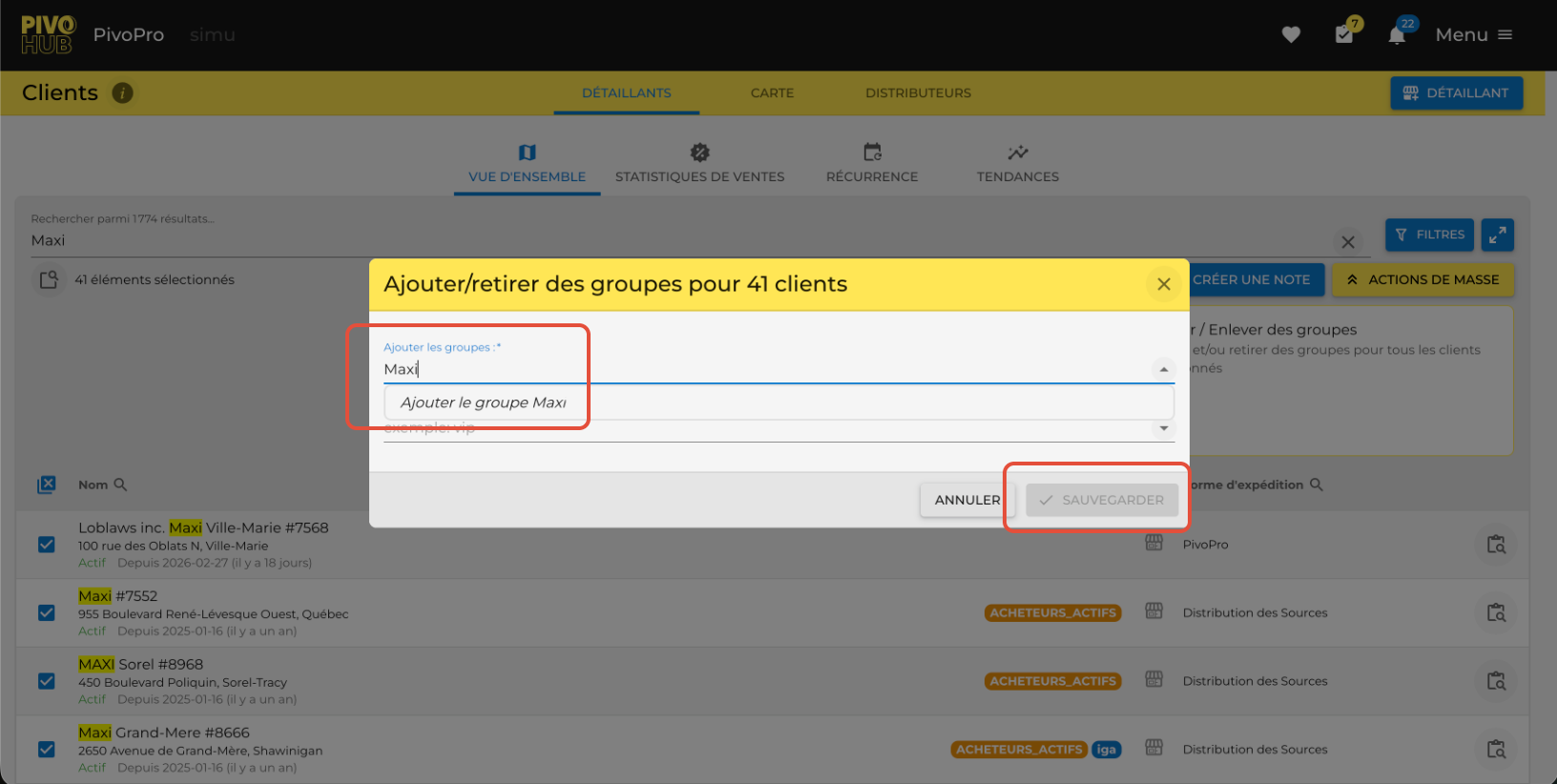This screenshot has width=1557, height=784.
Task: Uncheck the MAXI Sorel #8968 checkbox
Action: pos(47,681)
